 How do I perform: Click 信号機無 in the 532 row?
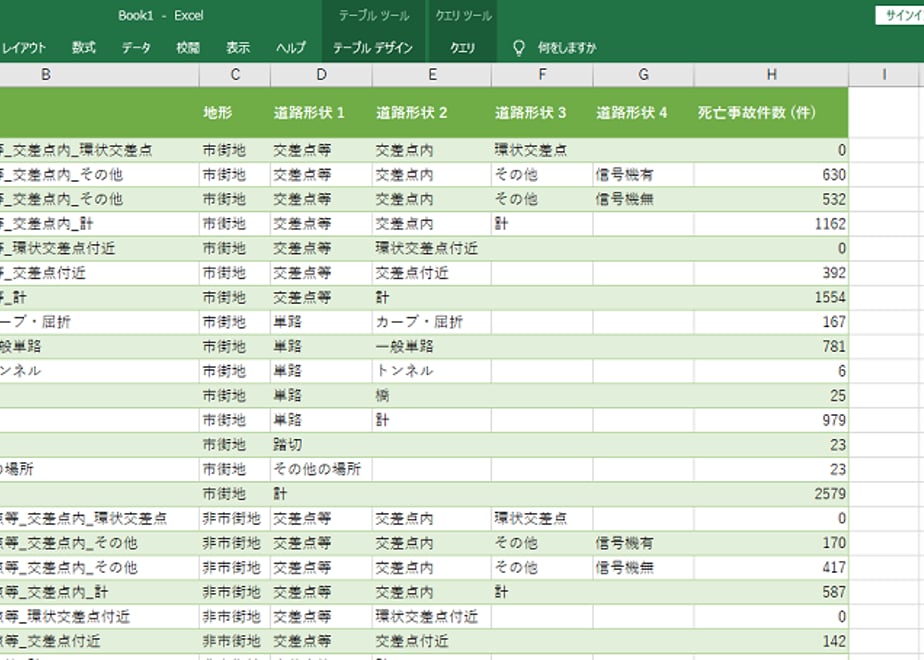tap(644, 200)
